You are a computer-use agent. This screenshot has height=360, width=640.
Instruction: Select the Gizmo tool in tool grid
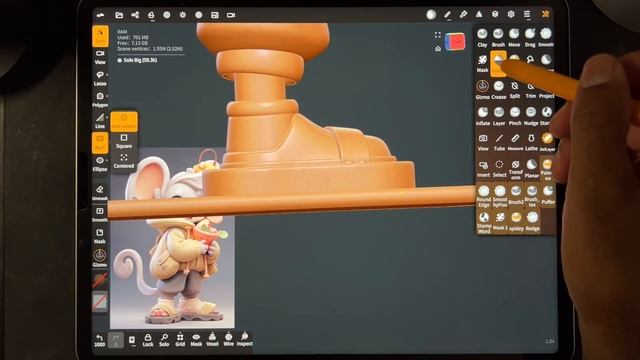(x=482, y=90)
